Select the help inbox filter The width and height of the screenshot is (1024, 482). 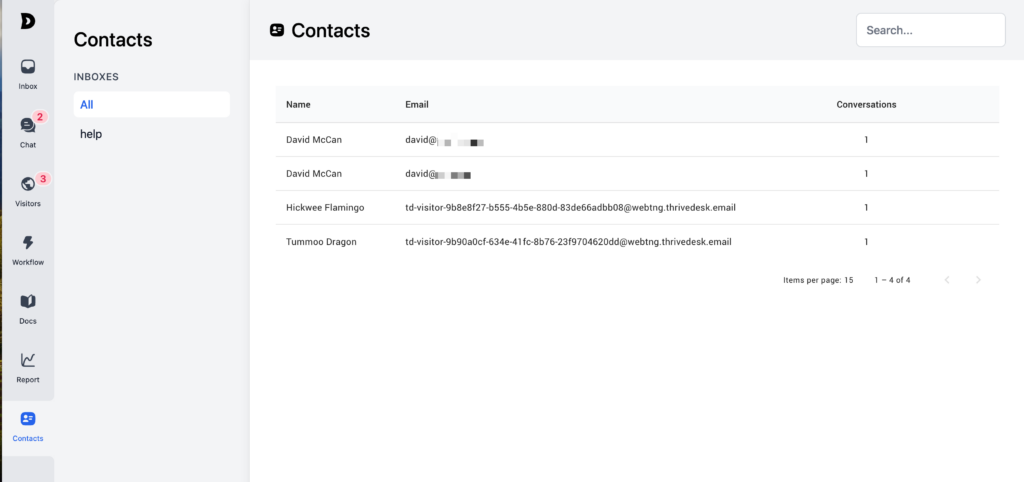[151, 134]
